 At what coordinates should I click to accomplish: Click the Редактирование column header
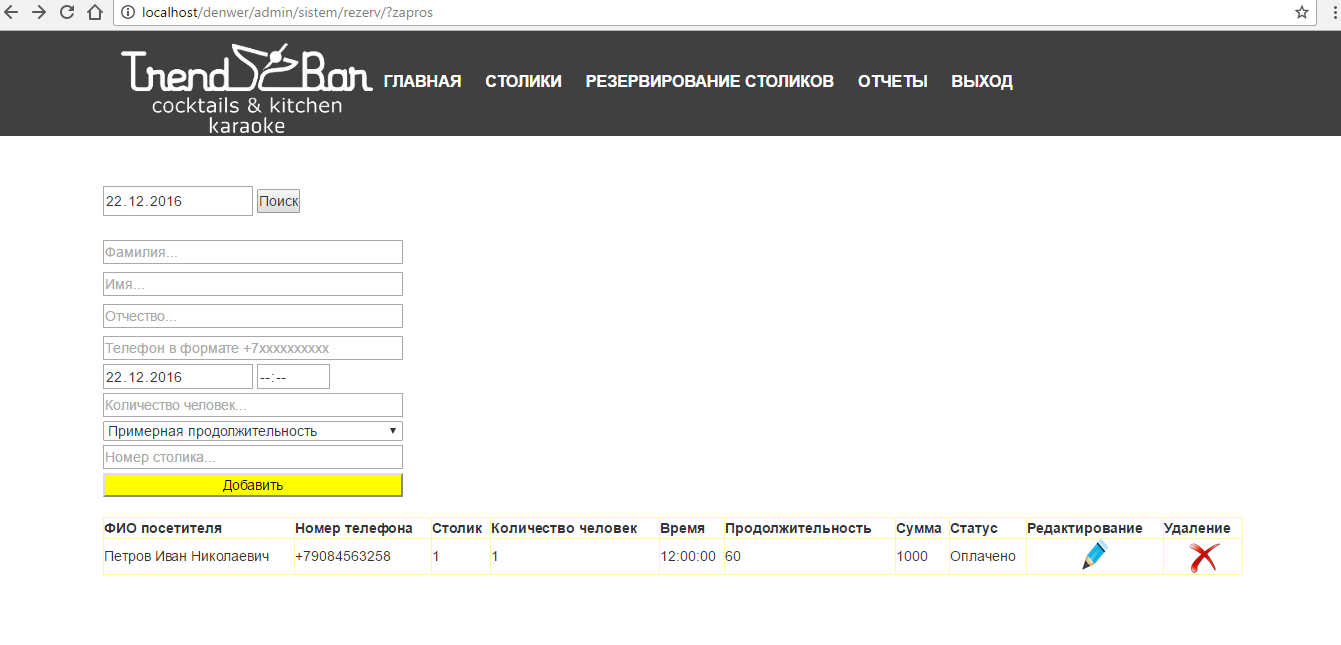[1085, 528]
